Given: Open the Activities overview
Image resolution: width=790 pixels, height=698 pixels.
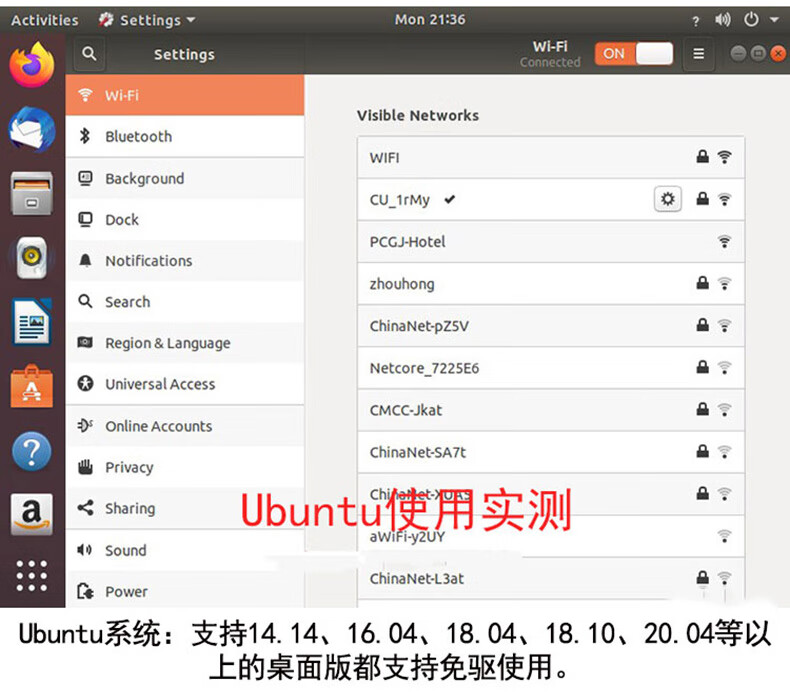Looking at the screenshot, I should coord(45,20).
